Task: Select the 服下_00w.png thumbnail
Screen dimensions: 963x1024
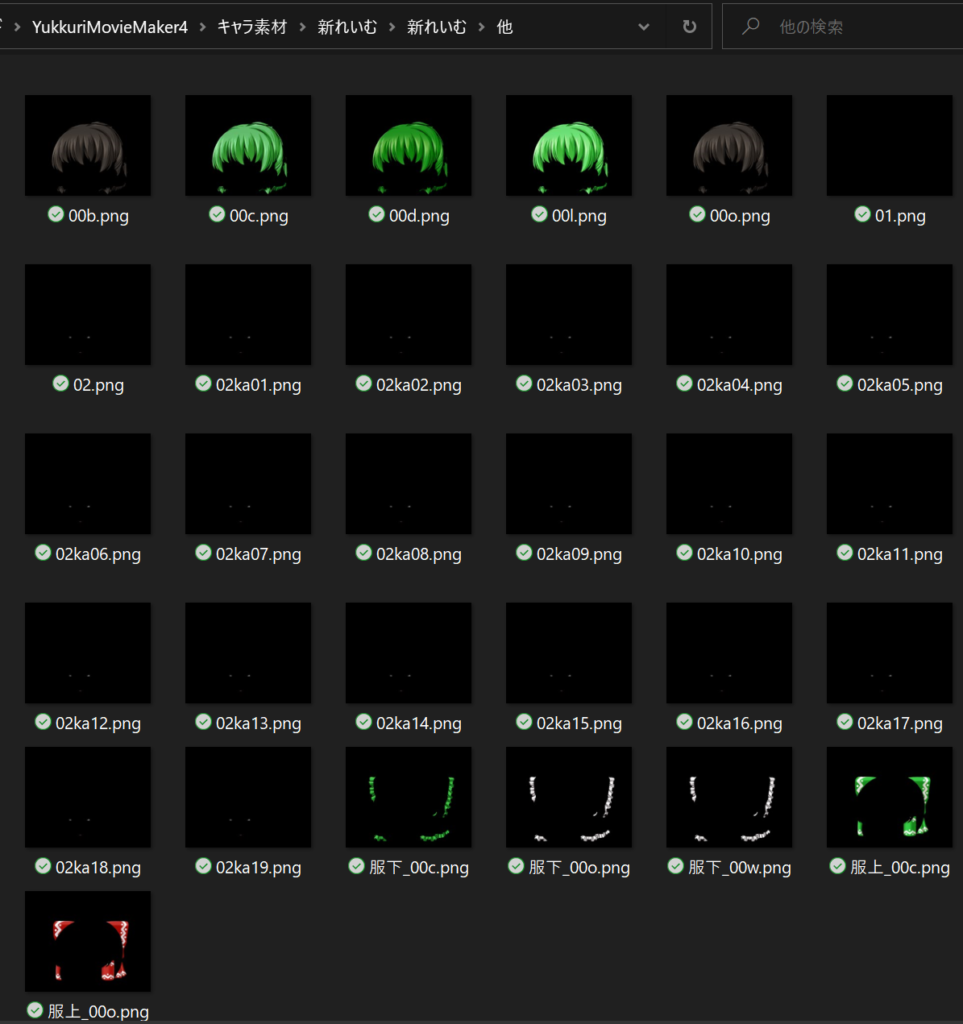Action: (729, 797)
